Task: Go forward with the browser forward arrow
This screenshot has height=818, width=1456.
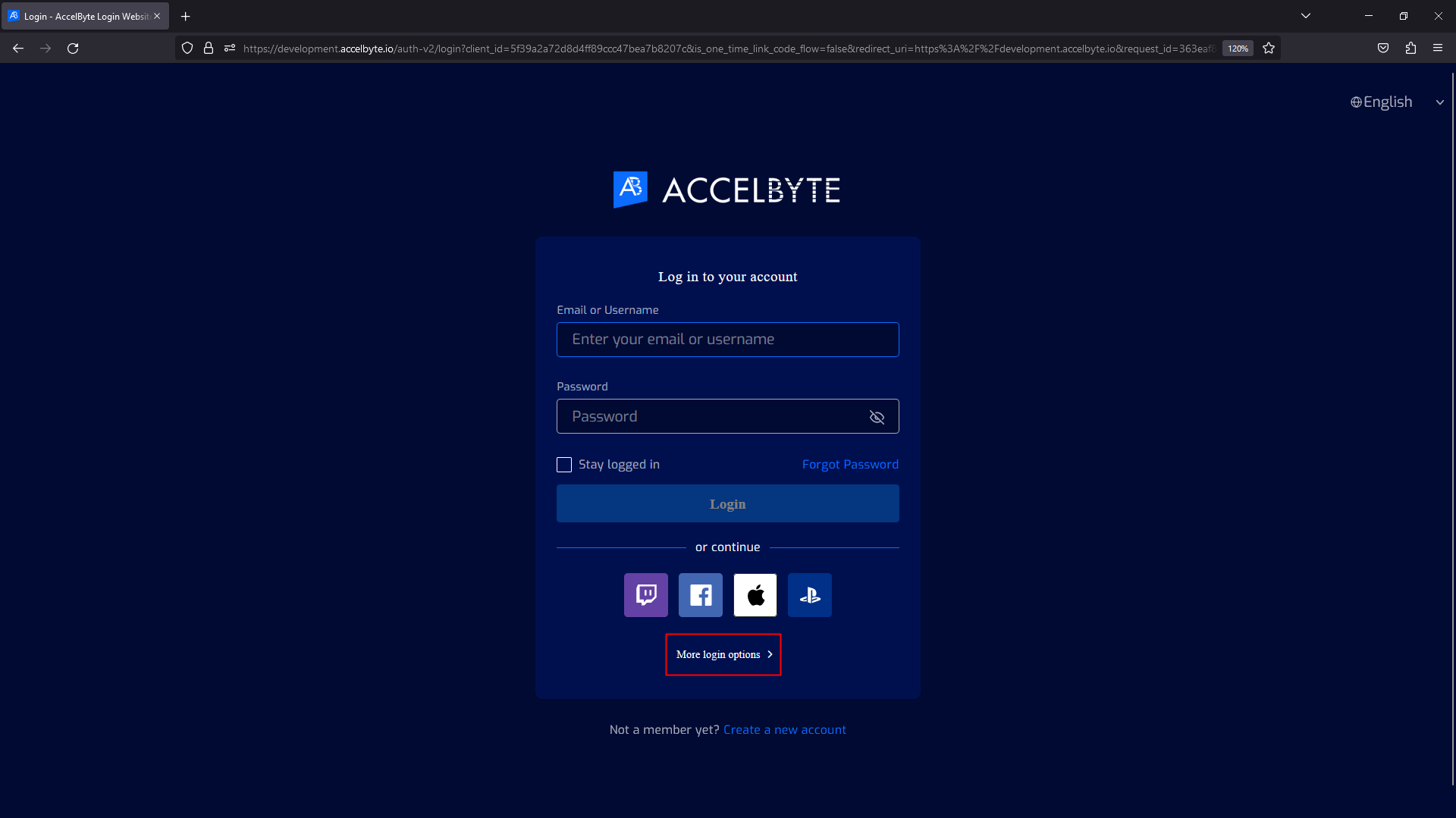Action: pyautogui.click(x=45, y=49)
